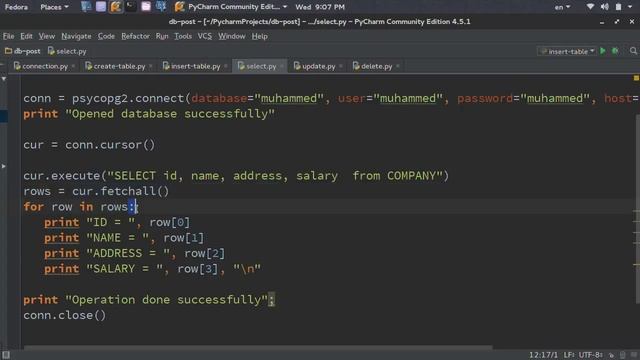
Task: Open the Refactor menu
Action: 135,36
